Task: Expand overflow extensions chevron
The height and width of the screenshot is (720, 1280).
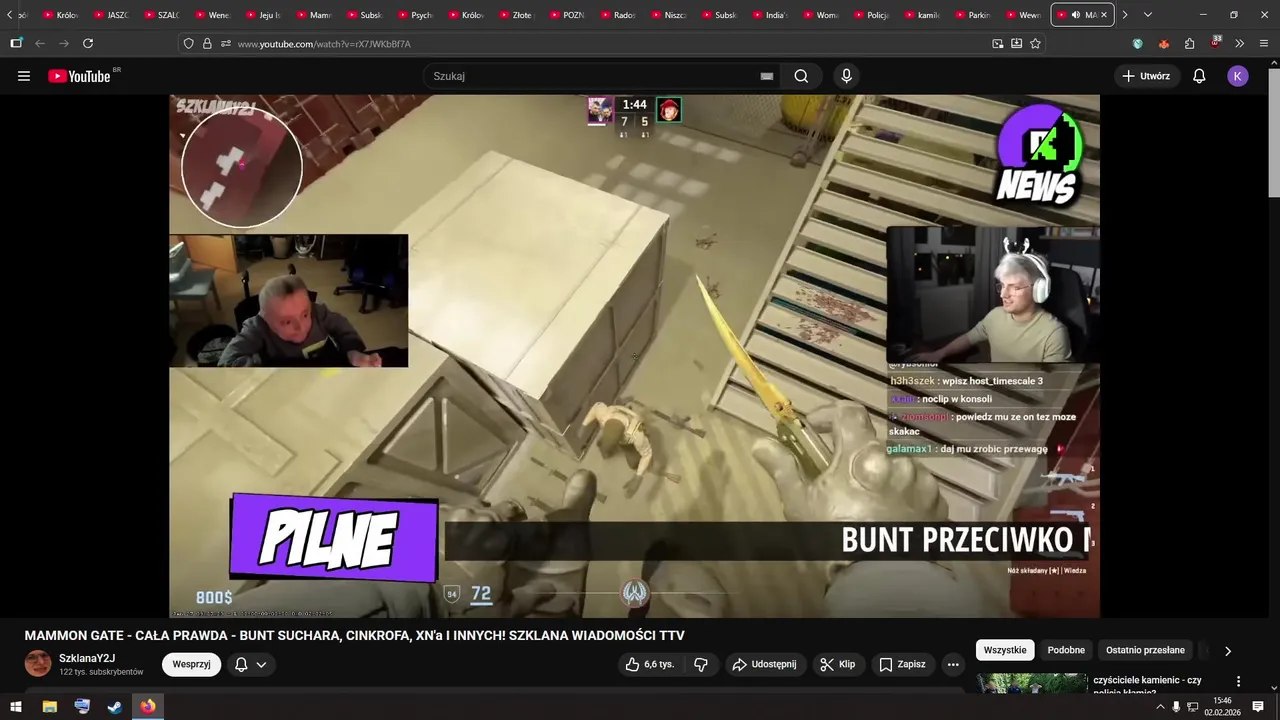Action: tap(1240, 44)
